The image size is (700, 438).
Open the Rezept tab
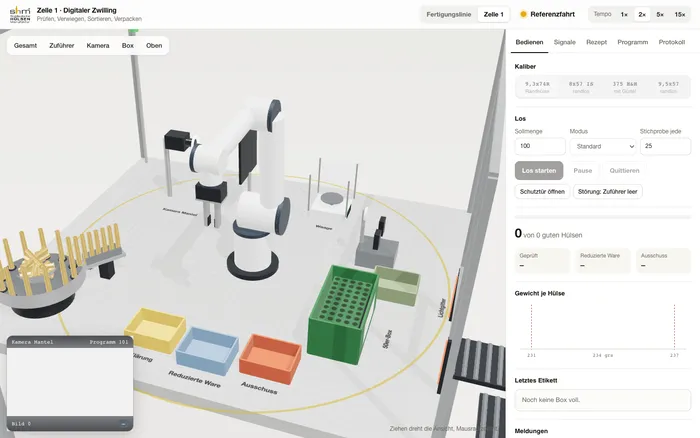click(596, 42)
